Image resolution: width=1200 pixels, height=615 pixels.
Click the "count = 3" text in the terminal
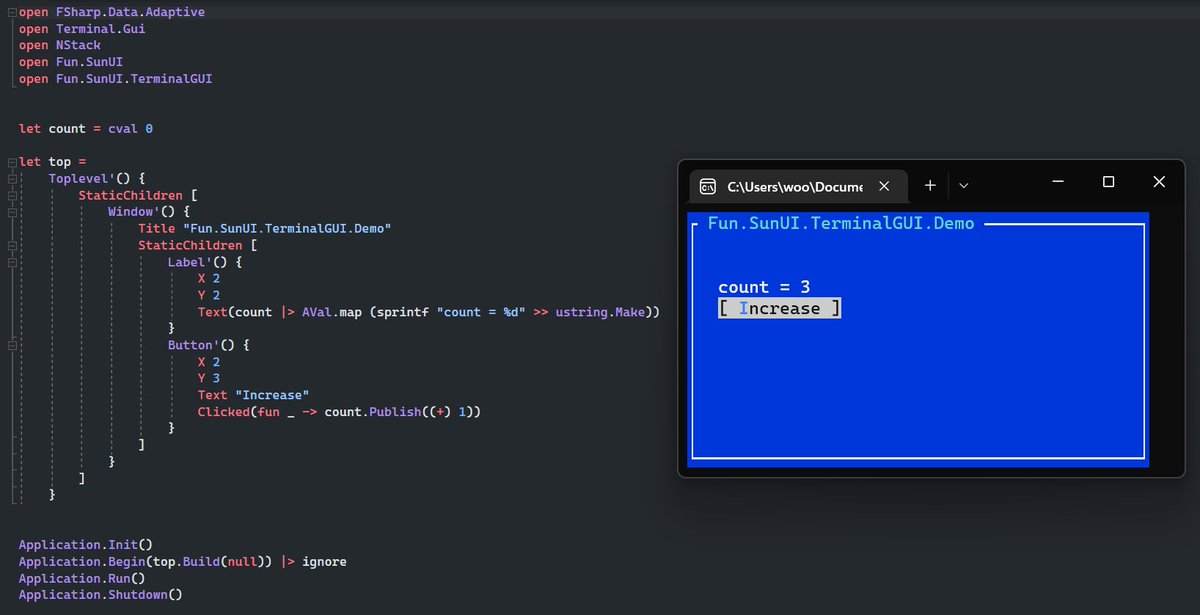click(x=764, y=286)
